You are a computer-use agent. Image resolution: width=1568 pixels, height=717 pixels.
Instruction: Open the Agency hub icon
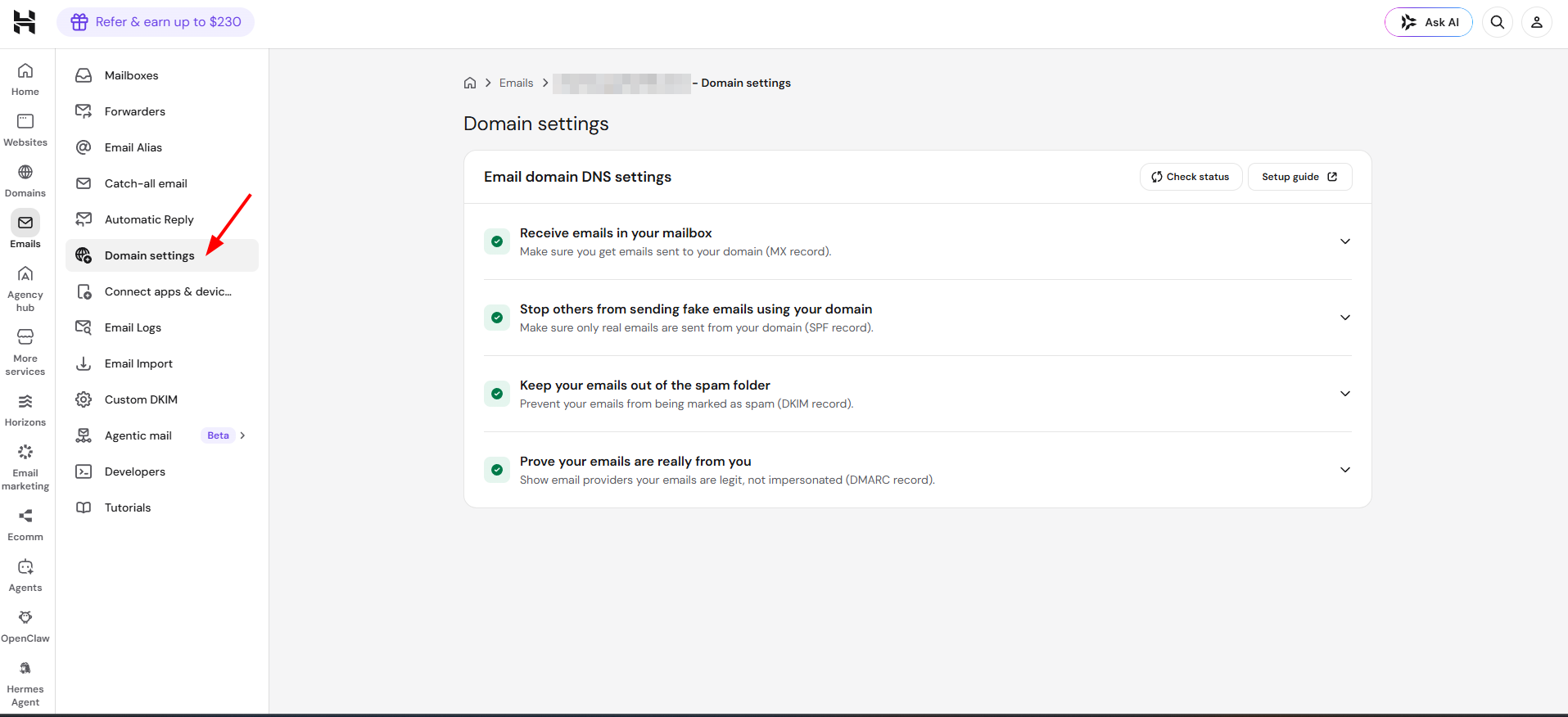click(25, 273)
